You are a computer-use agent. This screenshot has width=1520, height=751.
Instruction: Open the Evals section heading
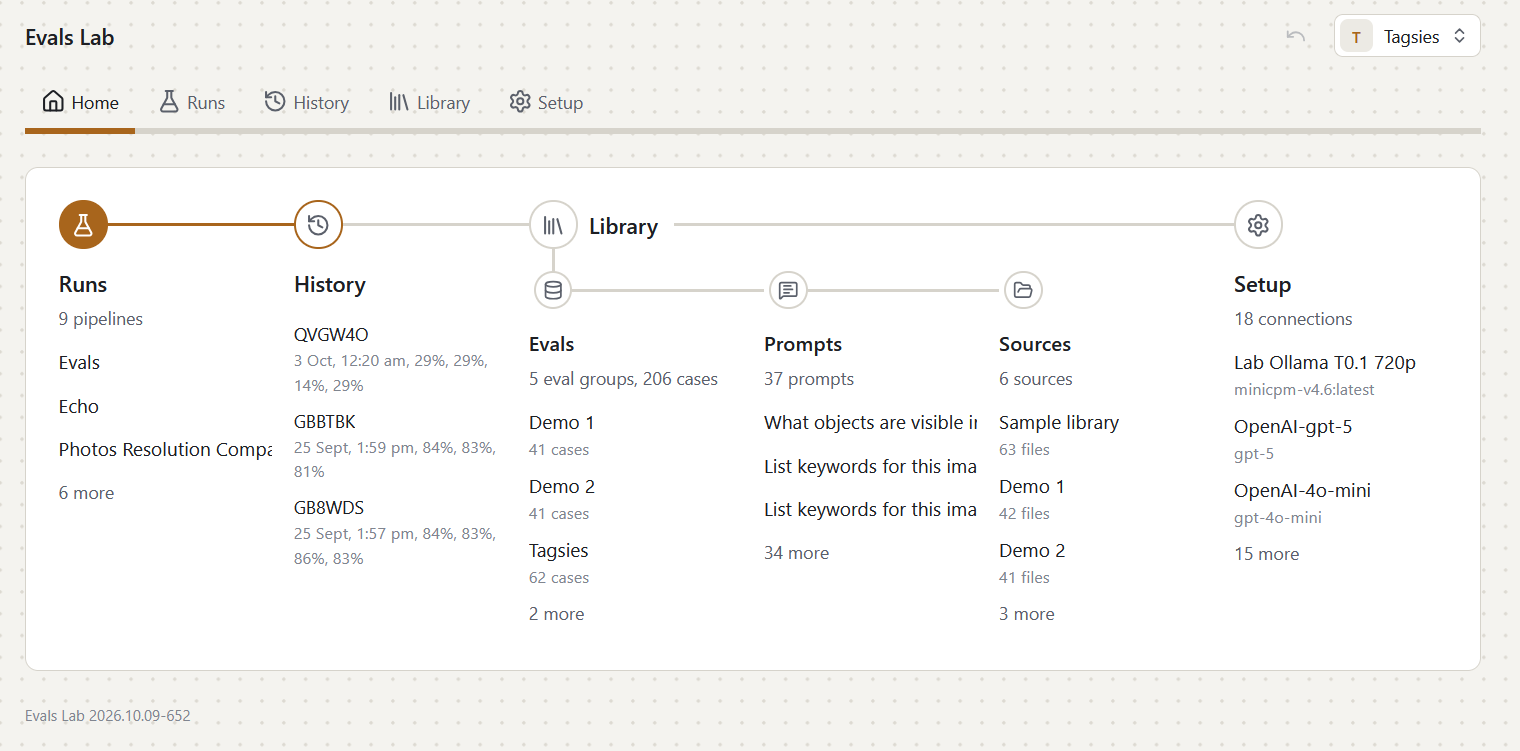pyautogui.click(x=551, y=344)
